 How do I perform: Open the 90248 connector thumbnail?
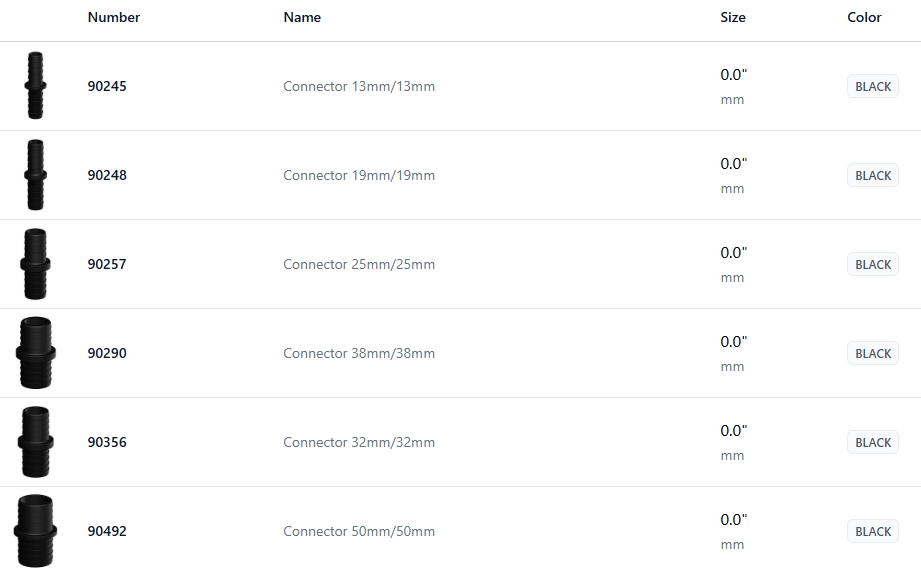pos(35,175)
